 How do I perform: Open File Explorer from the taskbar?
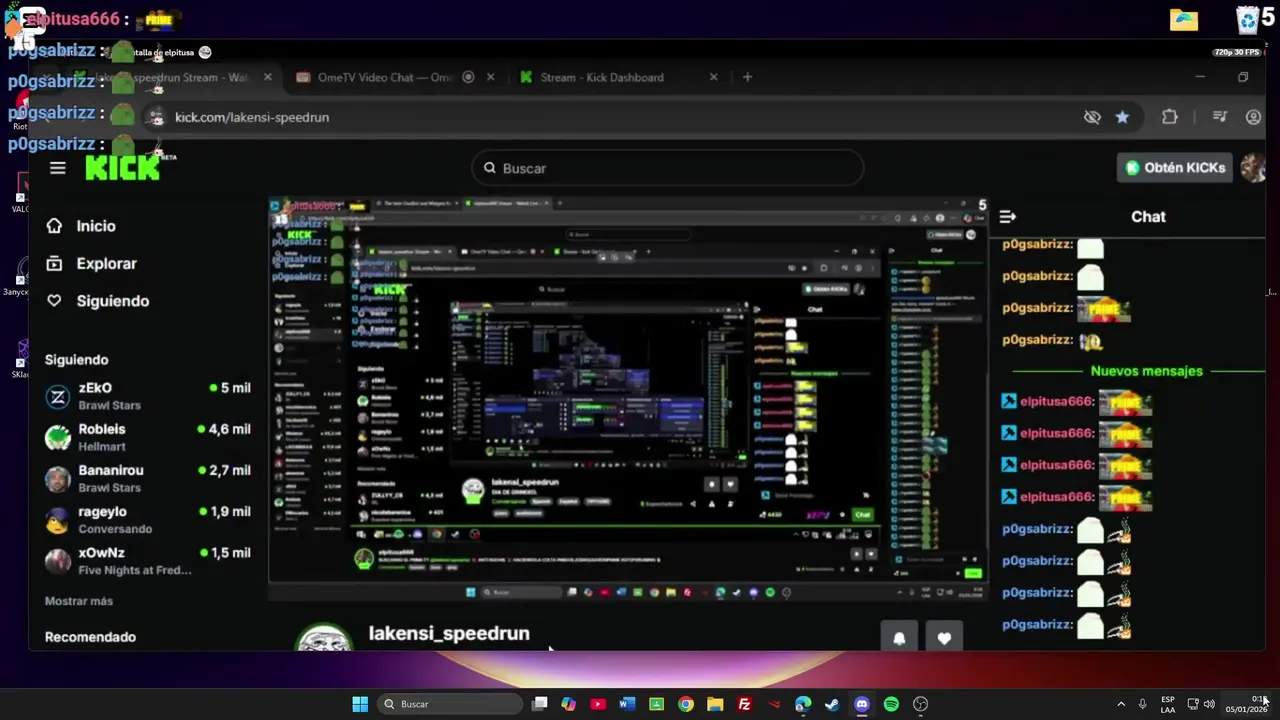pyautogui.click(x=715, y=704)
